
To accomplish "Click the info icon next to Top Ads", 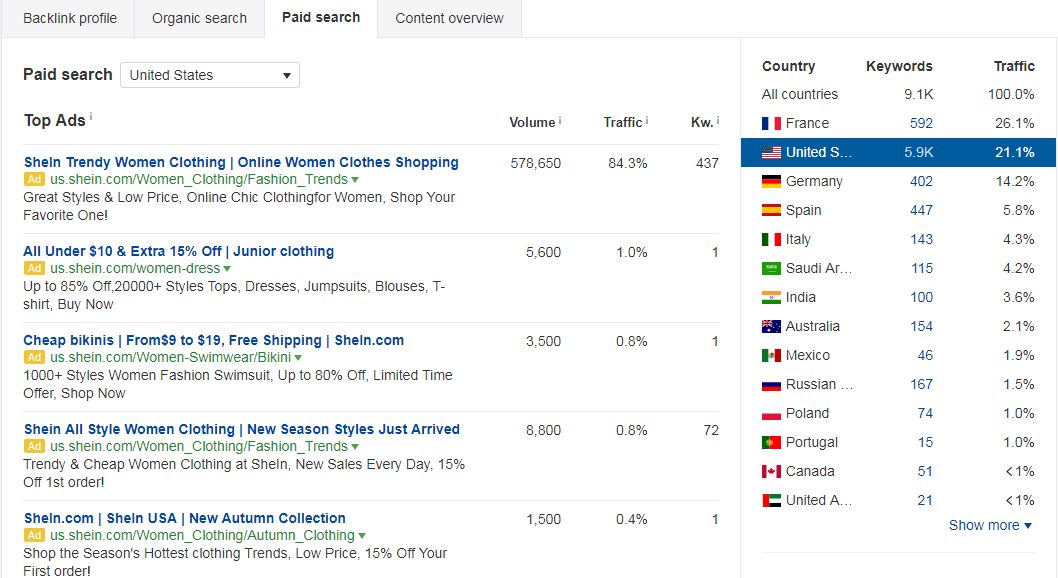I will [x=91, y=116].
